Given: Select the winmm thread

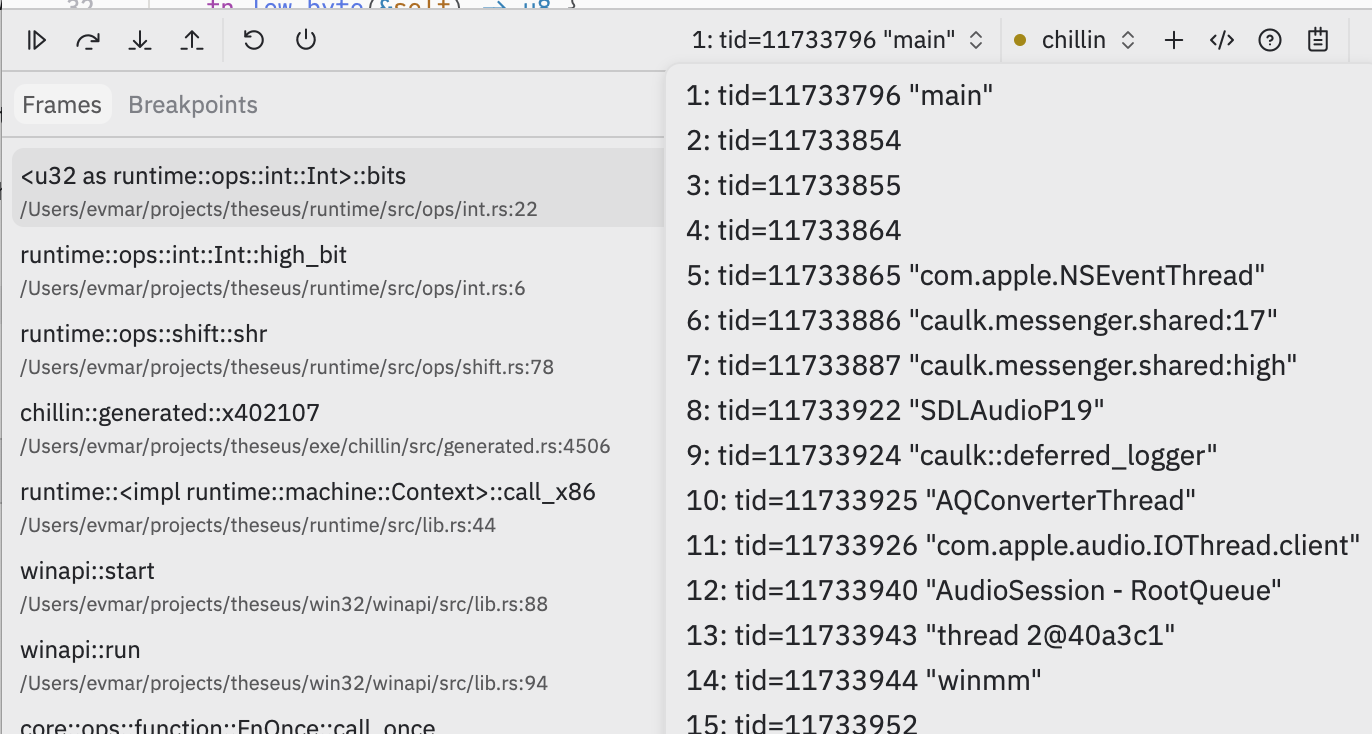Looking at the screenshot, I should point(864,681).
